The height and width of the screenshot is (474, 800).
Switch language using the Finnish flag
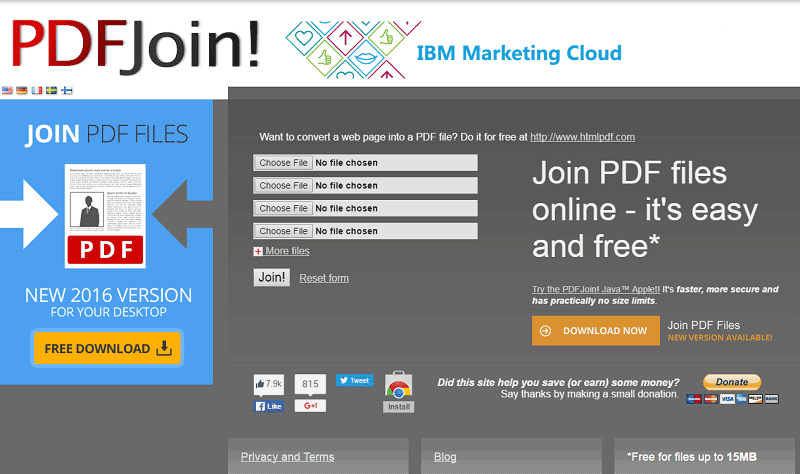[x=67, y=90]
